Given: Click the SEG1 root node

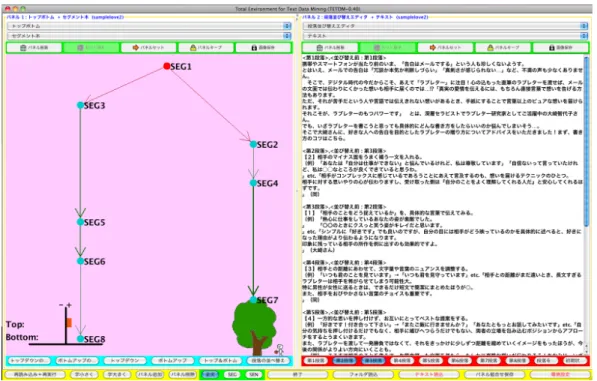Looking at the screenshot, I should pyautogui.click(x=166, y=66).
